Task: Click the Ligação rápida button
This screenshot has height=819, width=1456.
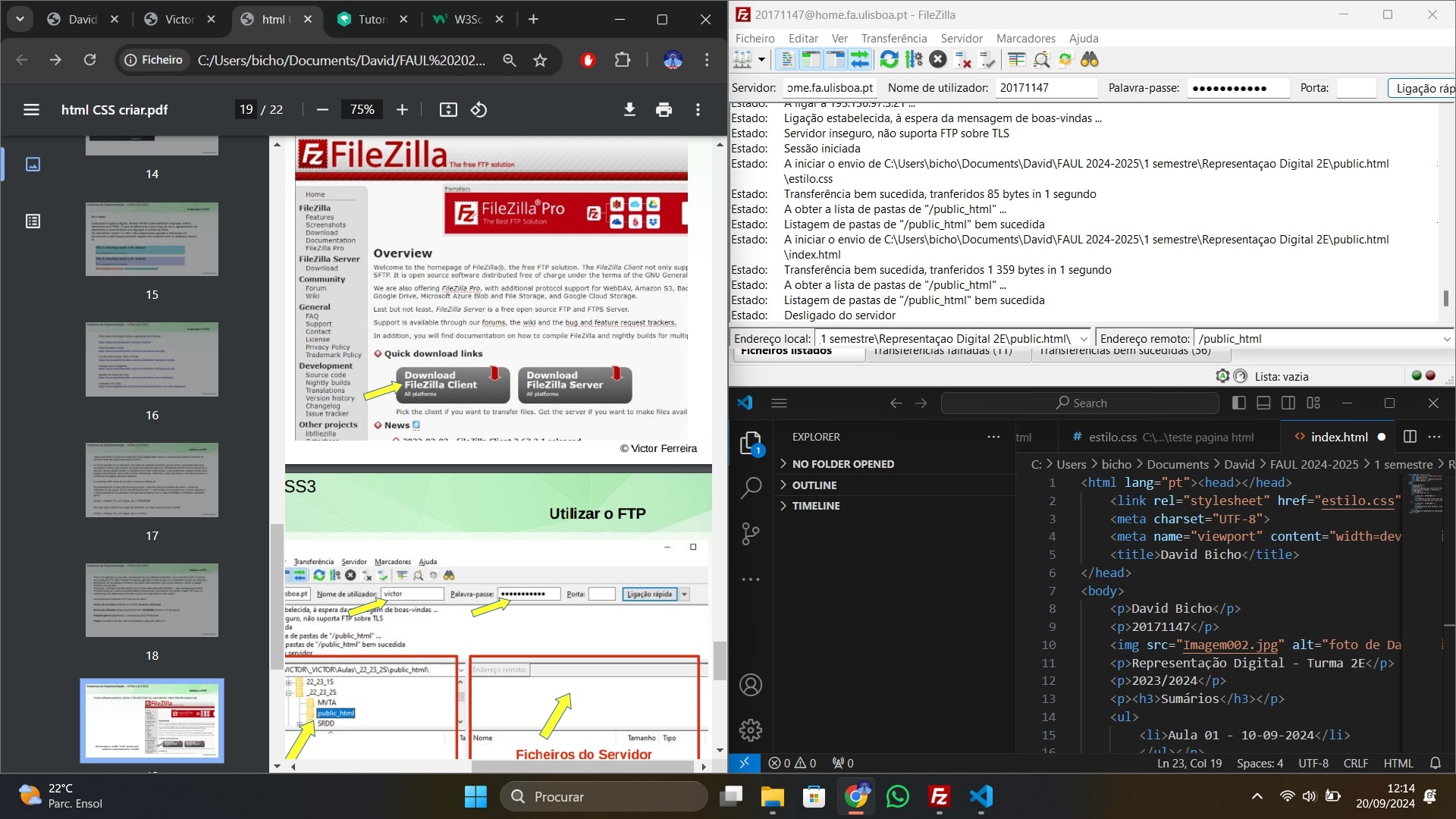Action: (x=1422, y=88)
